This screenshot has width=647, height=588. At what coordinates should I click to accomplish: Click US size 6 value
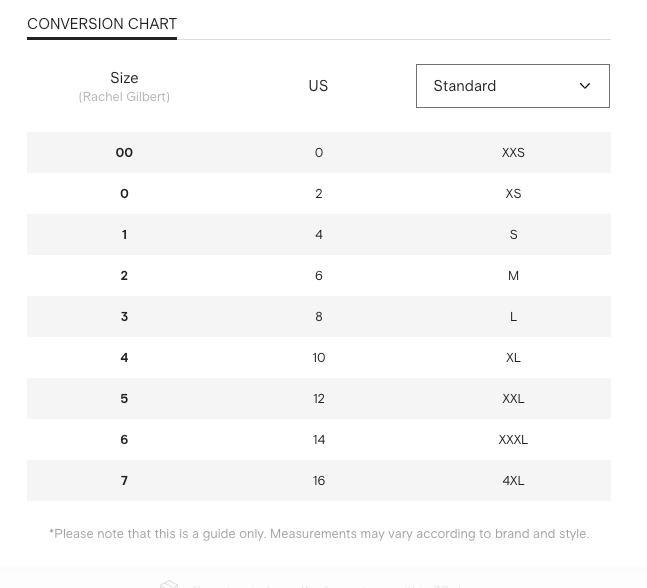(x=319, y=276)
